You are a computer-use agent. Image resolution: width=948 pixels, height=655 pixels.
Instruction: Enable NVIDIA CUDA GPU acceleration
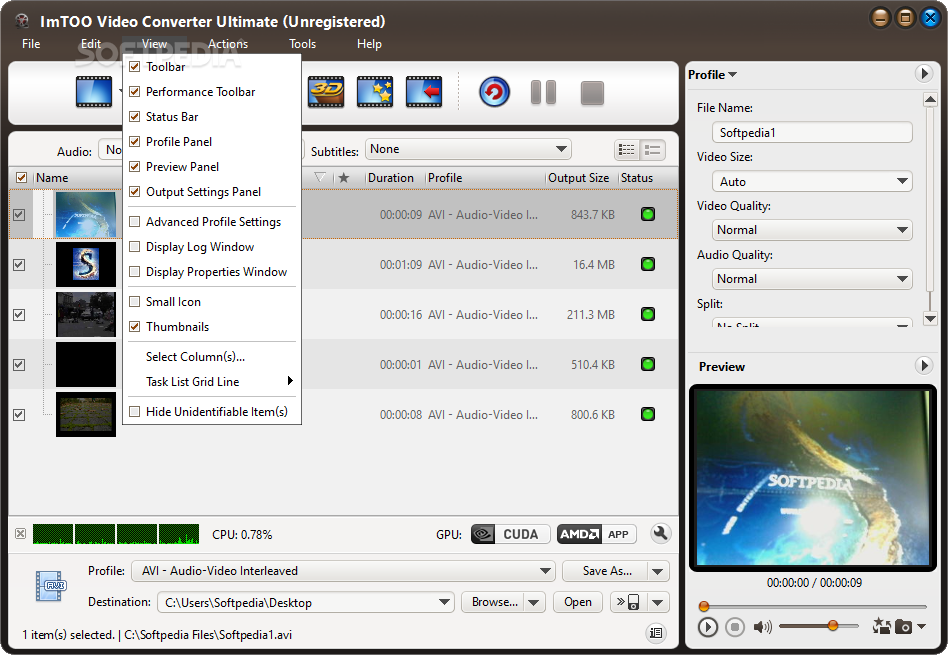(x=510, y=534)
